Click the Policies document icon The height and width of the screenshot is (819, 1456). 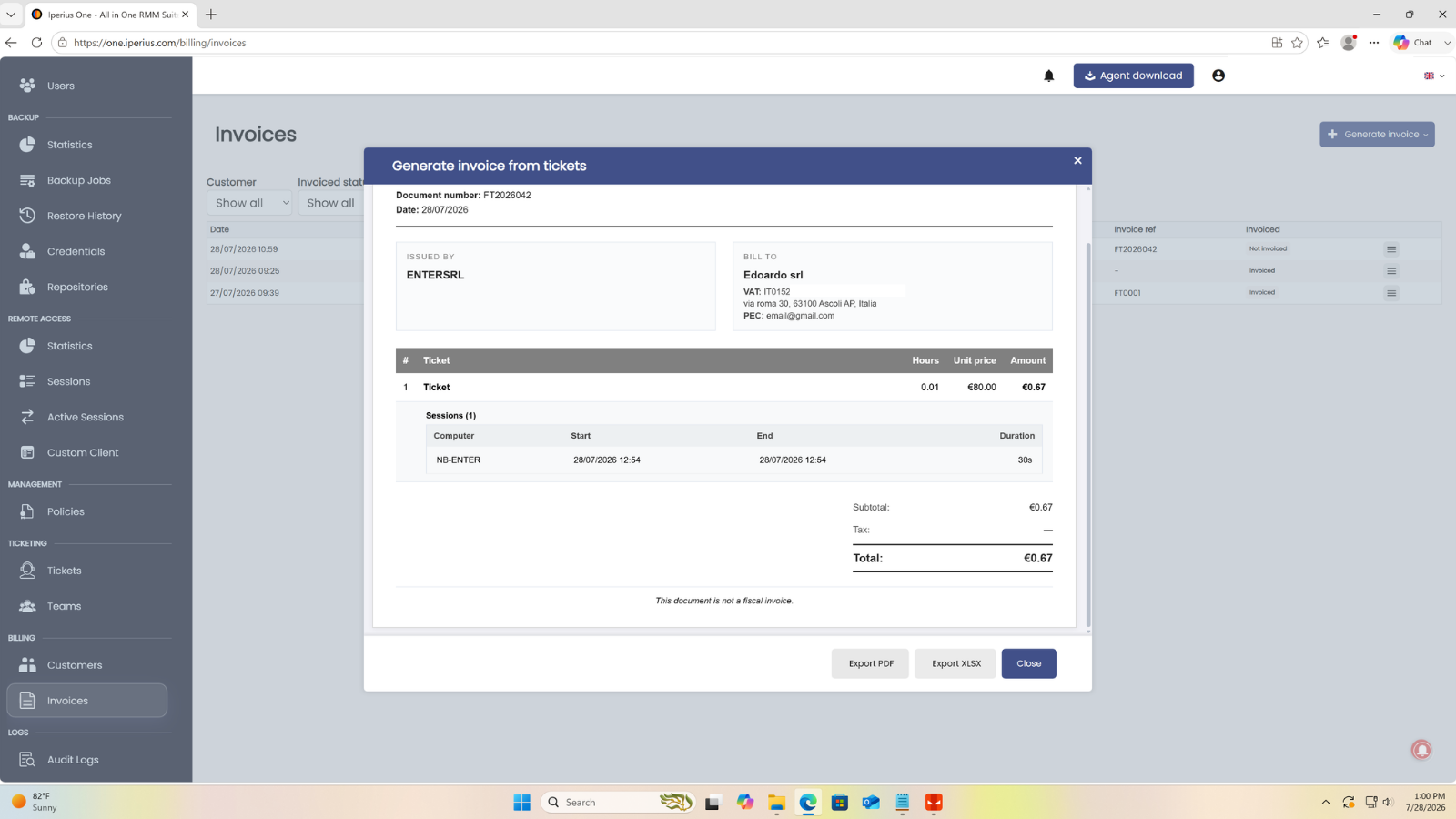click(27, 511)
